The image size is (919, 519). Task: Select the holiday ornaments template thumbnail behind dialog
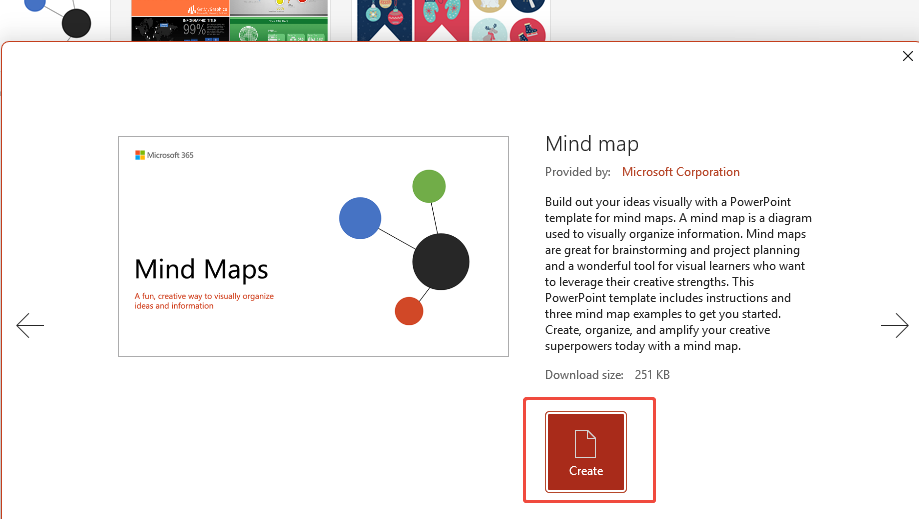451,21
